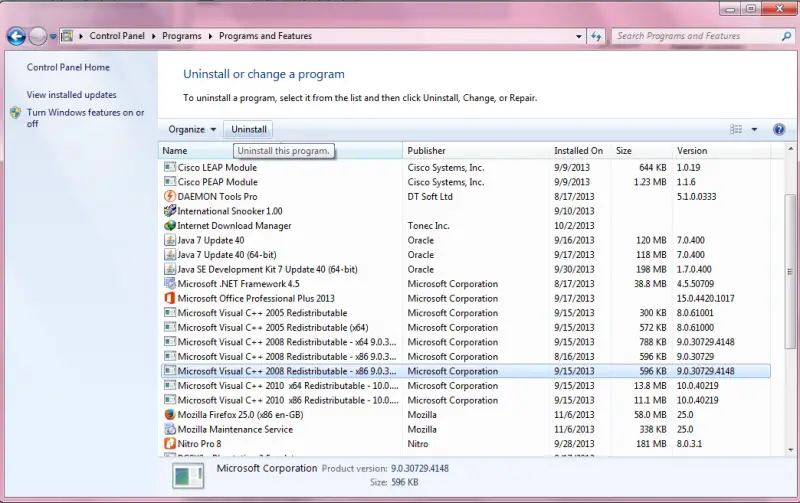Open Turn Windows features on or off
This screenshot has height=503, width=800.
[85, 118]
